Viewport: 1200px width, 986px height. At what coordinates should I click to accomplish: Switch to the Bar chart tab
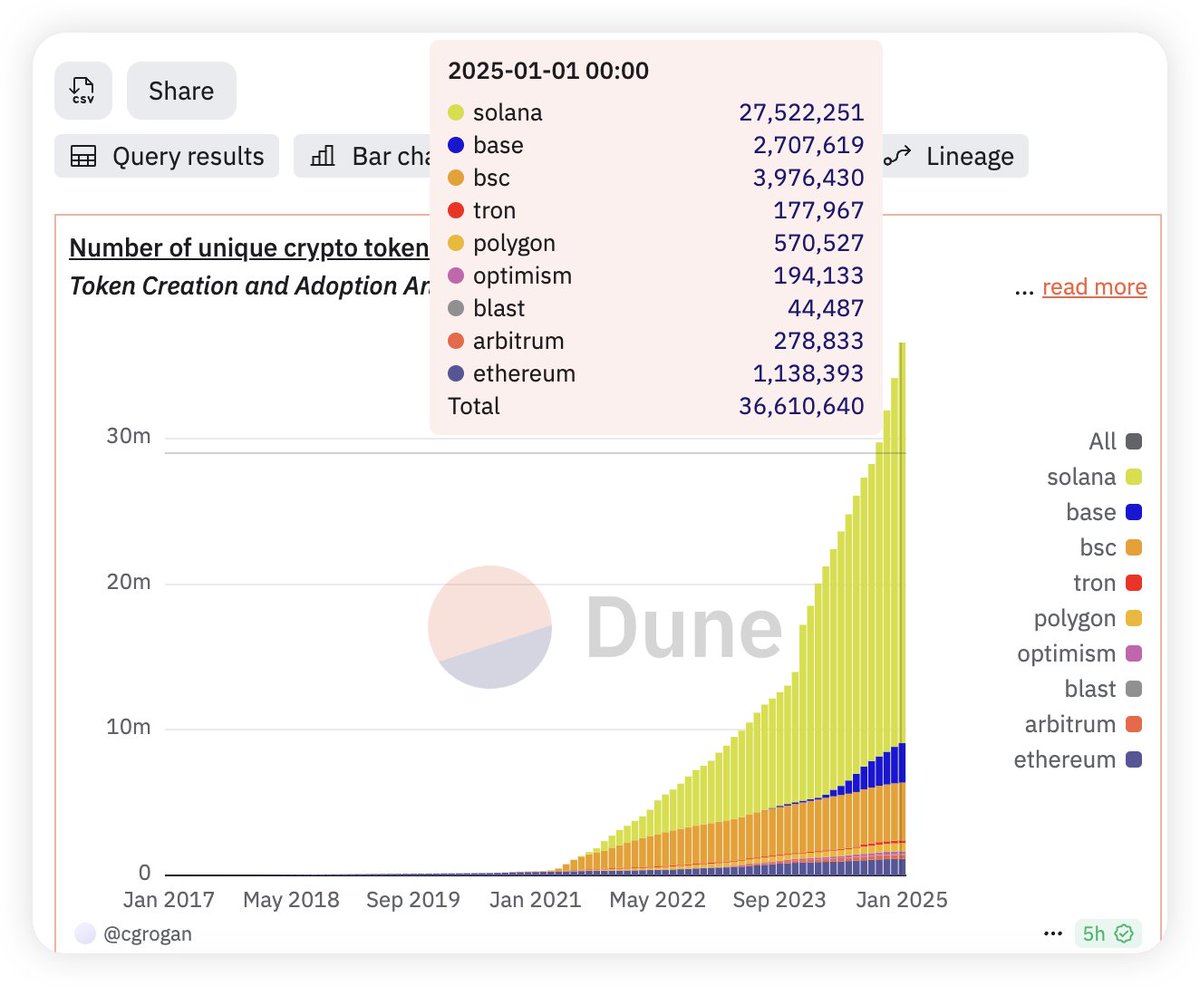pyautogui.click(x=362, y=156)
